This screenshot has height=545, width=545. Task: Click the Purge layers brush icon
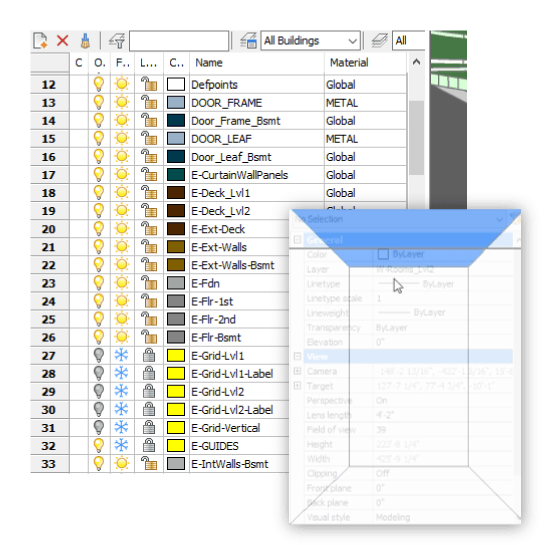(86, 41)
